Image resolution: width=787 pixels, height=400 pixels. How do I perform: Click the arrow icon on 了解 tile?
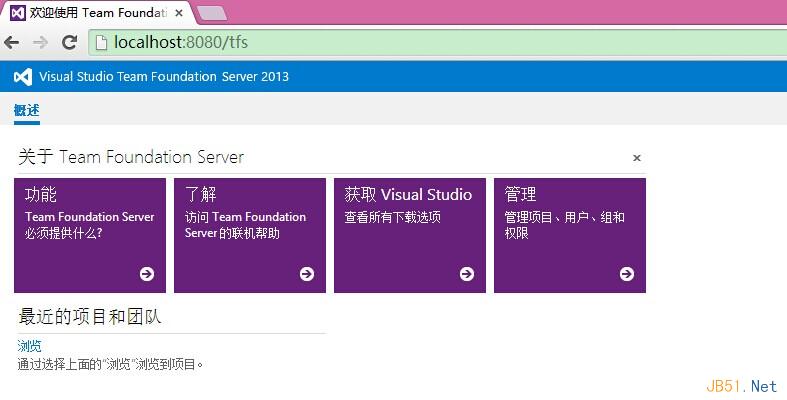307,274
